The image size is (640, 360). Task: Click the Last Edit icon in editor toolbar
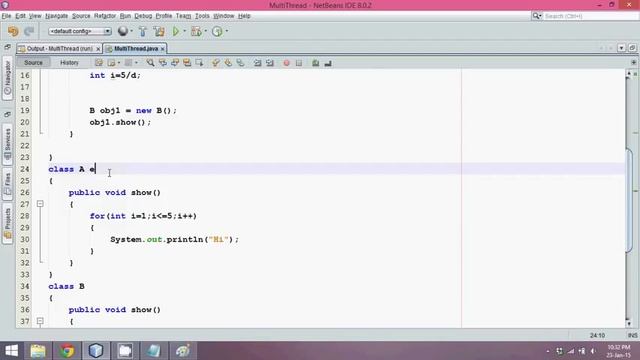(x=99, y=63)
